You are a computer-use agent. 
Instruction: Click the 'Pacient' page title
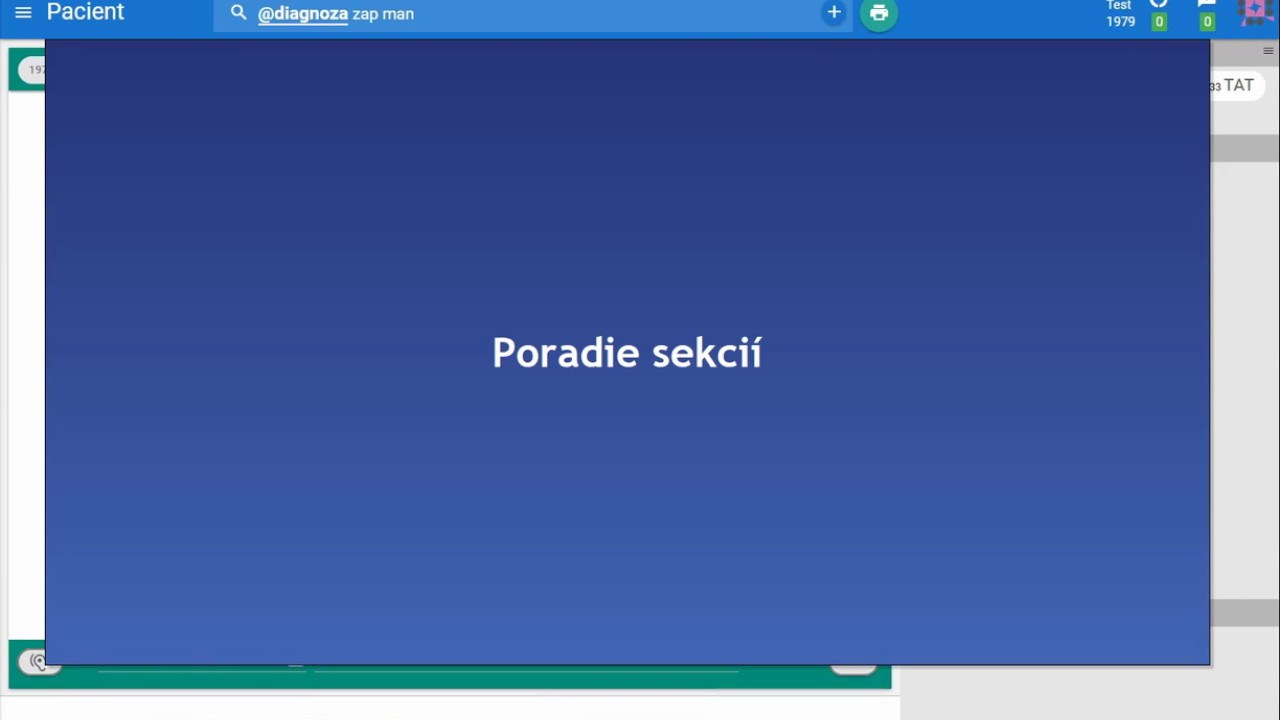coord(85,12)
